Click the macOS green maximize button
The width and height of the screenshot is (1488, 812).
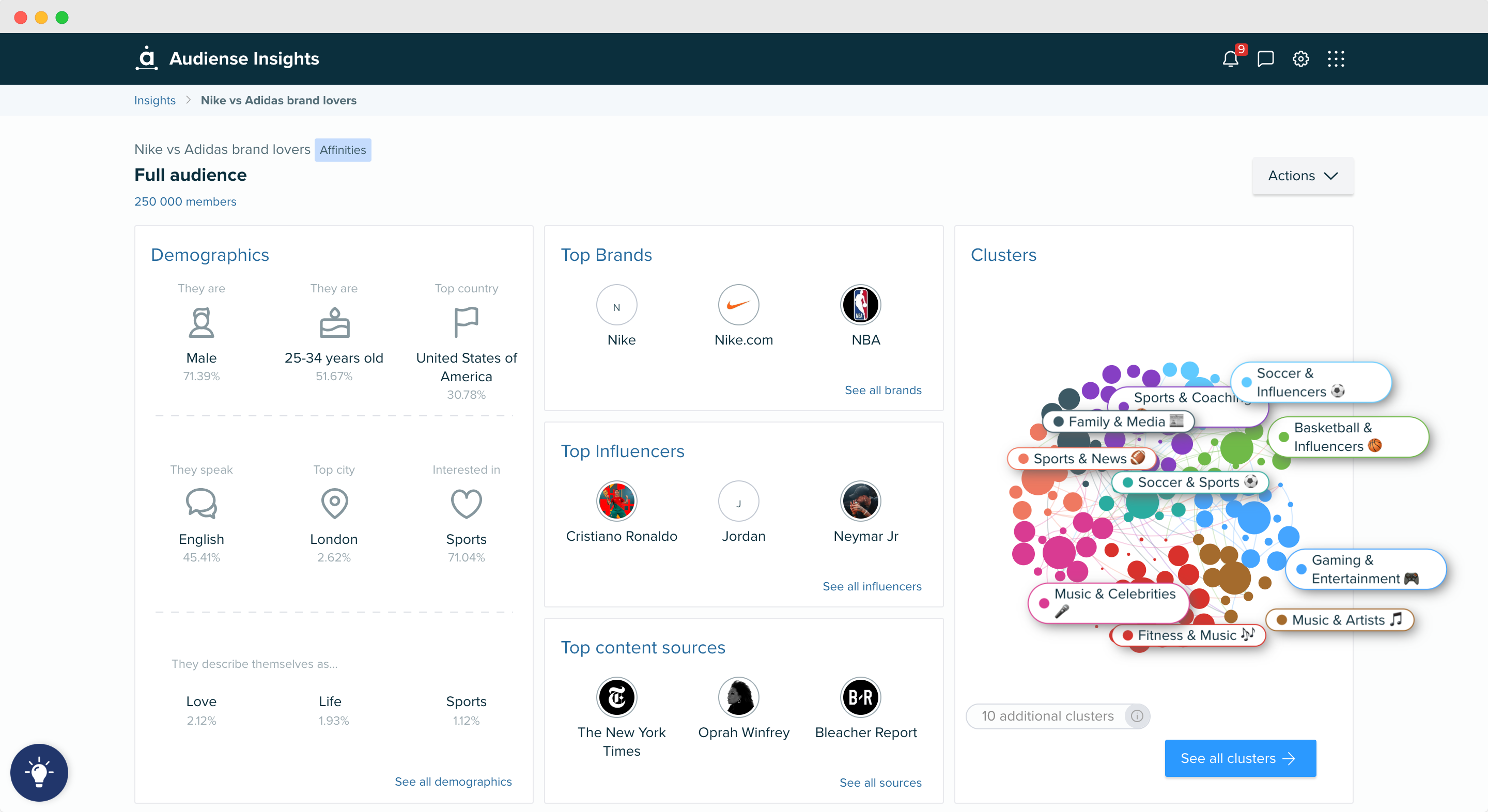[62, 18]
